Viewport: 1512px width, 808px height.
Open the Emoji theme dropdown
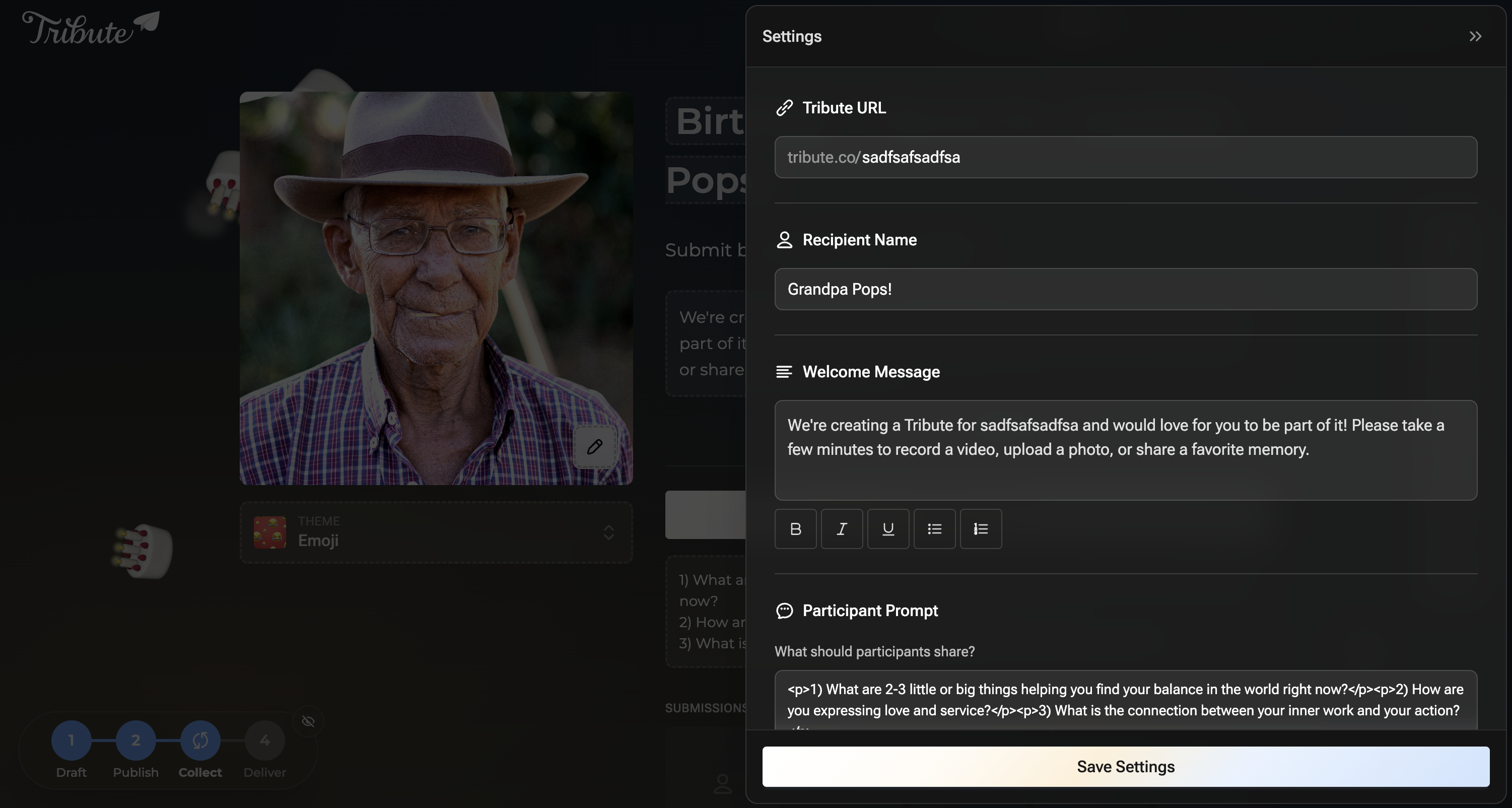[436, 532]
